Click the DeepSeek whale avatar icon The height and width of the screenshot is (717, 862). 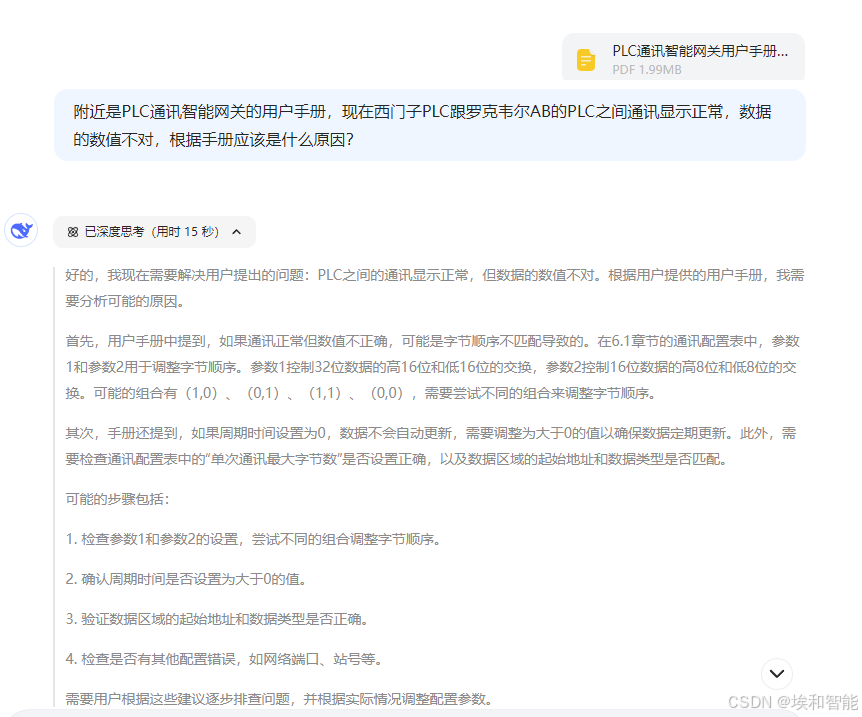[x=21, y=230]
